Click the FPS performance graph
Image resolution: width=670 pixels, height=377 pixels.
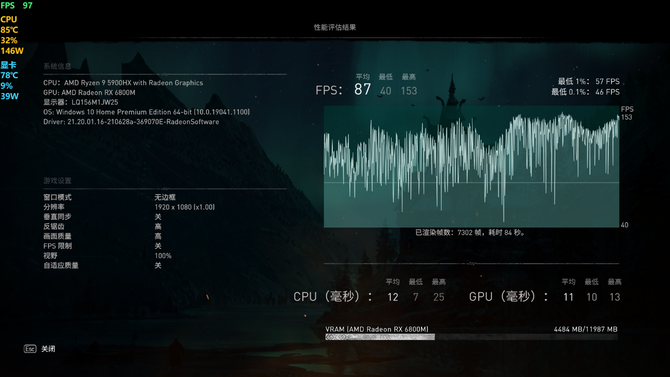471,167
